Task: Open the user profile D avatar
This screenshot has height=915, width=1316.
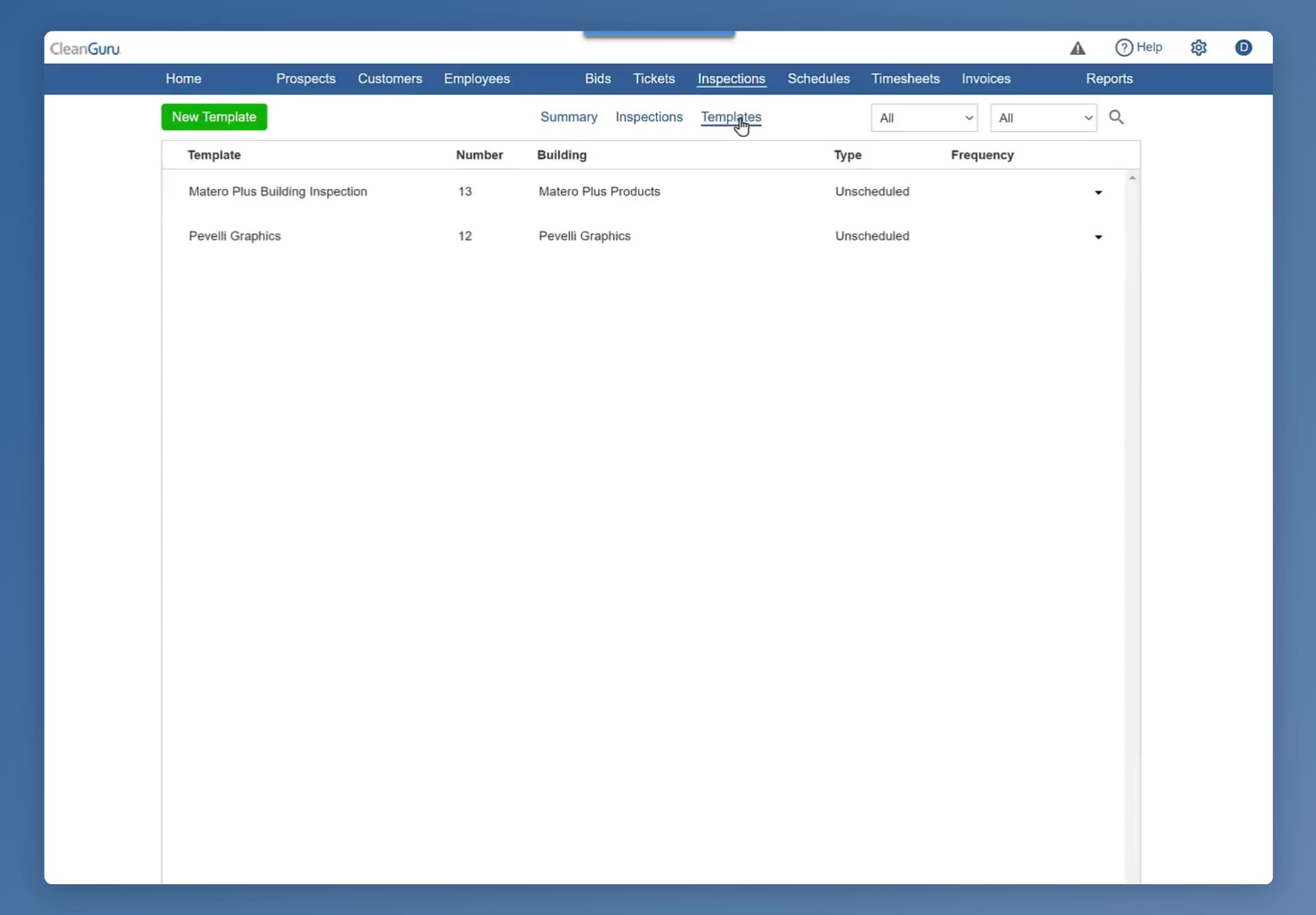Action: point(1243,47)
